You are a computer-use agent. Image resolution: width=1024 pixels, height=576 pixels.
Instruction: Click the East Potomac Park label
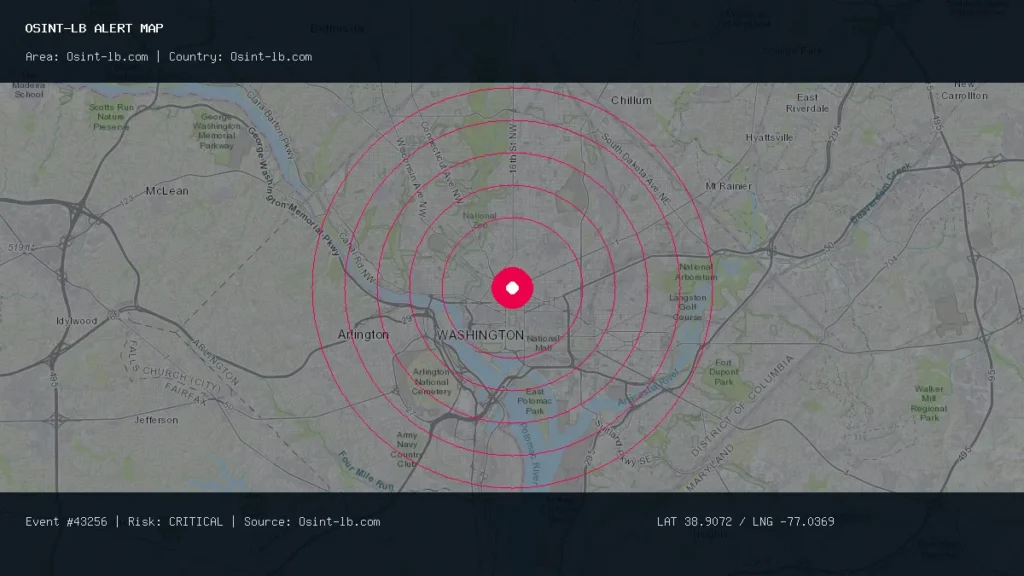pyautogui.click(x=534, y=401)
